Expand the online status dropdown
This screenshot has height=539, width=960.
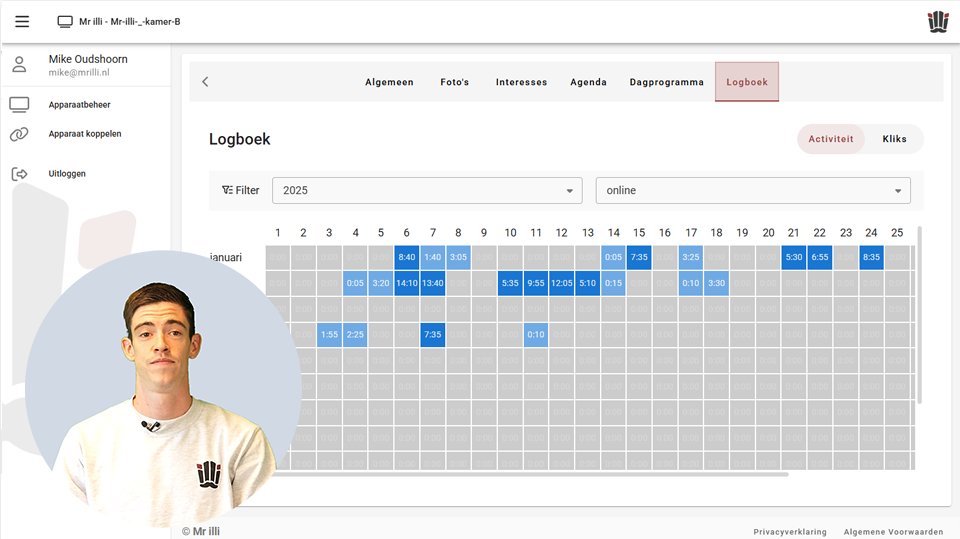pyautogui.click(x=752, y=190)
